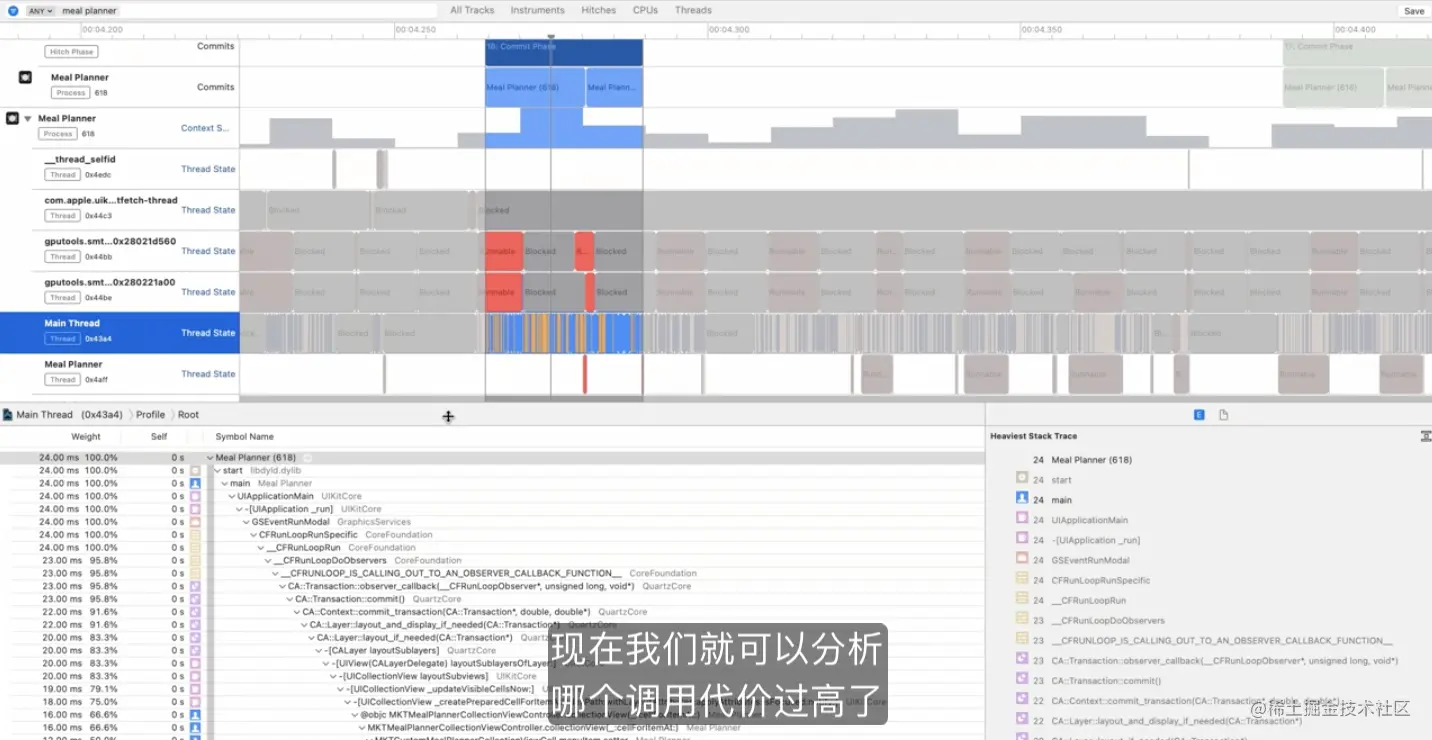Click the CoreFoundation badge beside __CFRunLoopRun in stack trace
The width and height of the screenshot is (1432, 740).
[x=1022, y=599]
